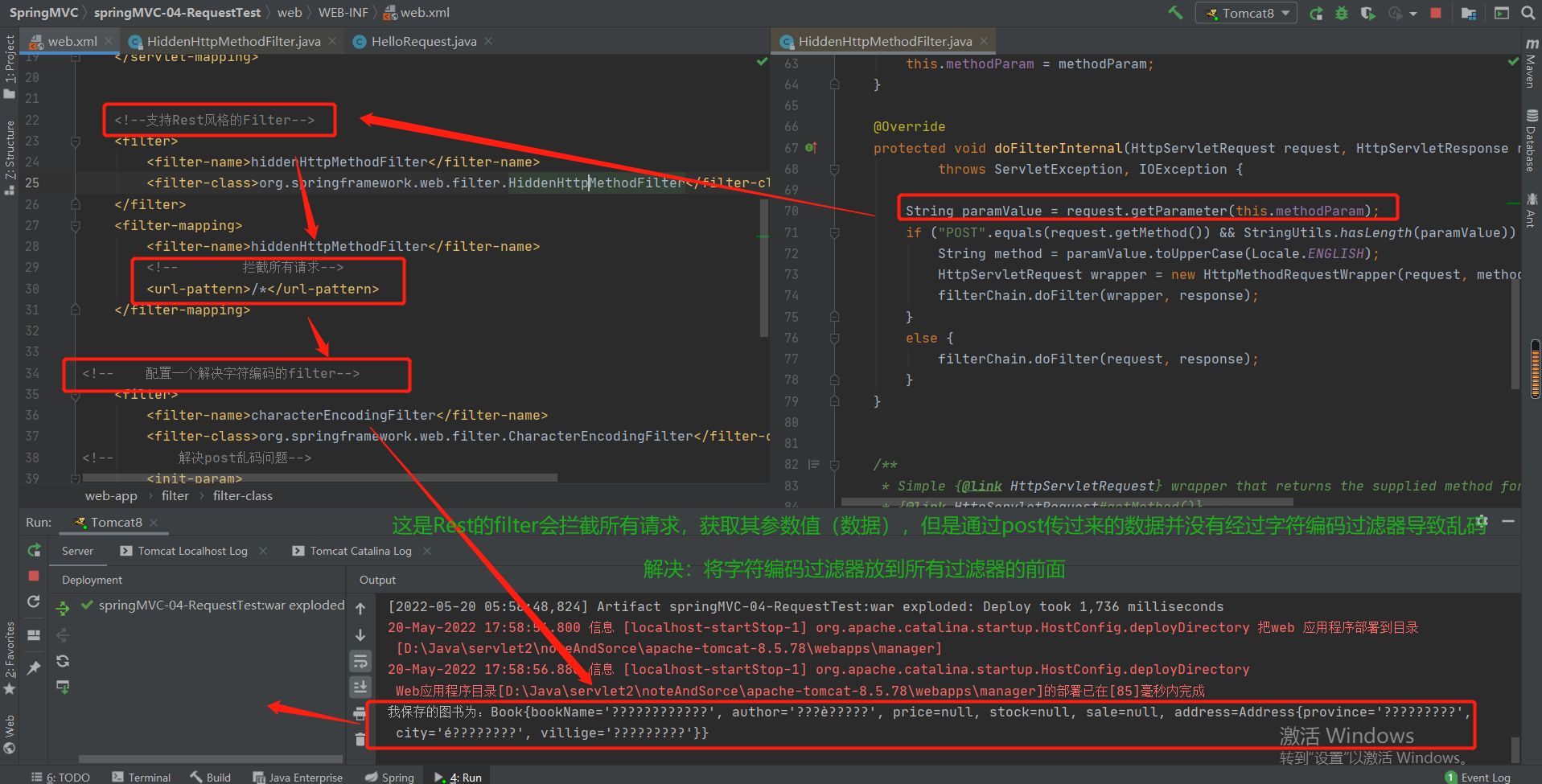This screenshot has height=784, width=1542.
Task: Open the Database tool window tab
Action: (x=1532, y=141)
